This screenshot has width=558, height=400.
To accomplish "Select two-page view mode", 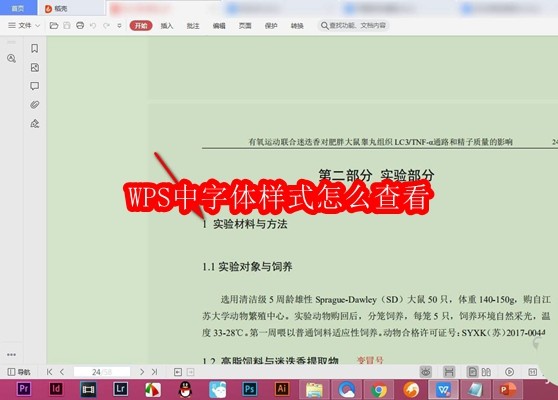I will pos(486,372).
